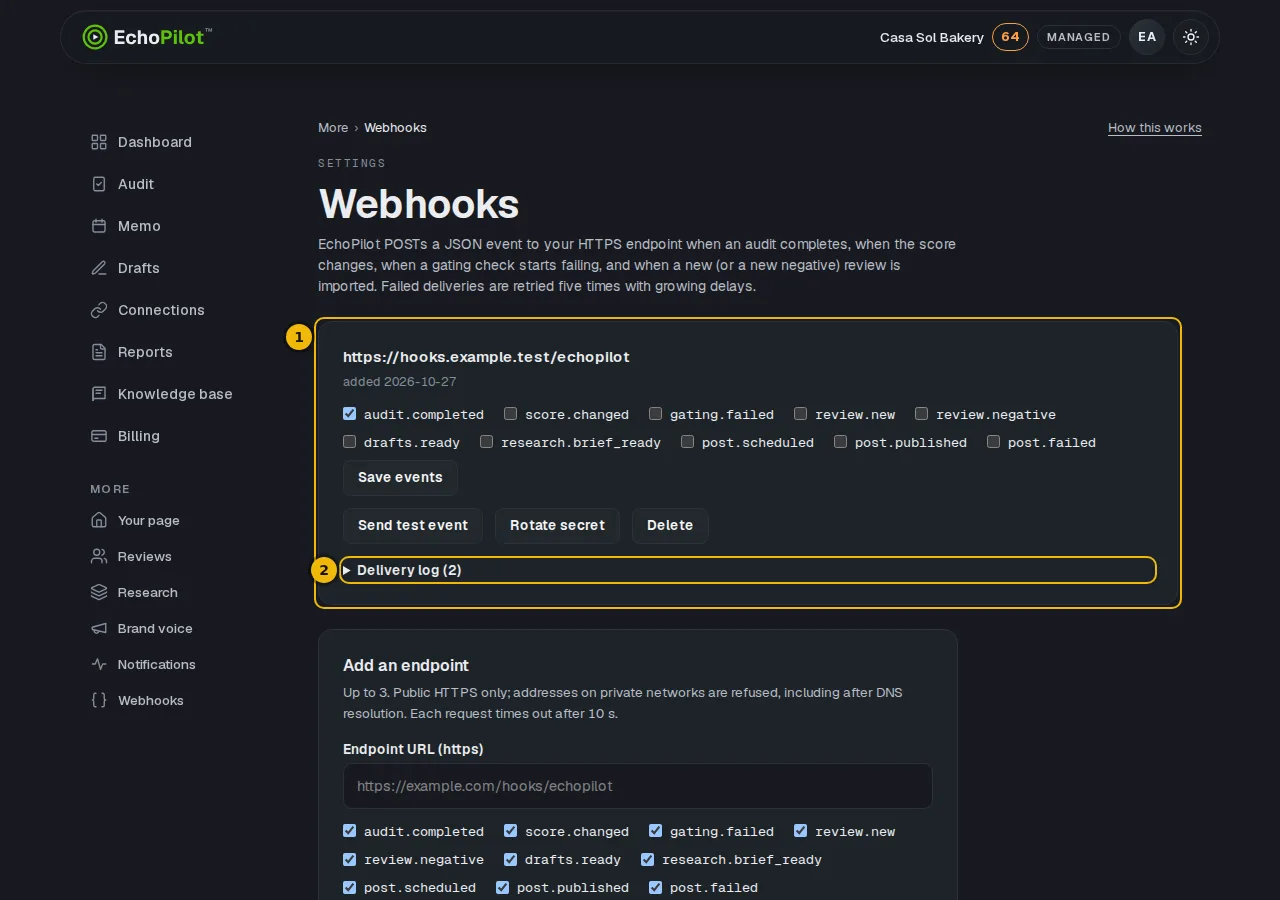Image resolution: width=1280 pixels, height=900 pixels.
Task: Uncheck audit.completed on existing endpoint
Action: point(350,414)
